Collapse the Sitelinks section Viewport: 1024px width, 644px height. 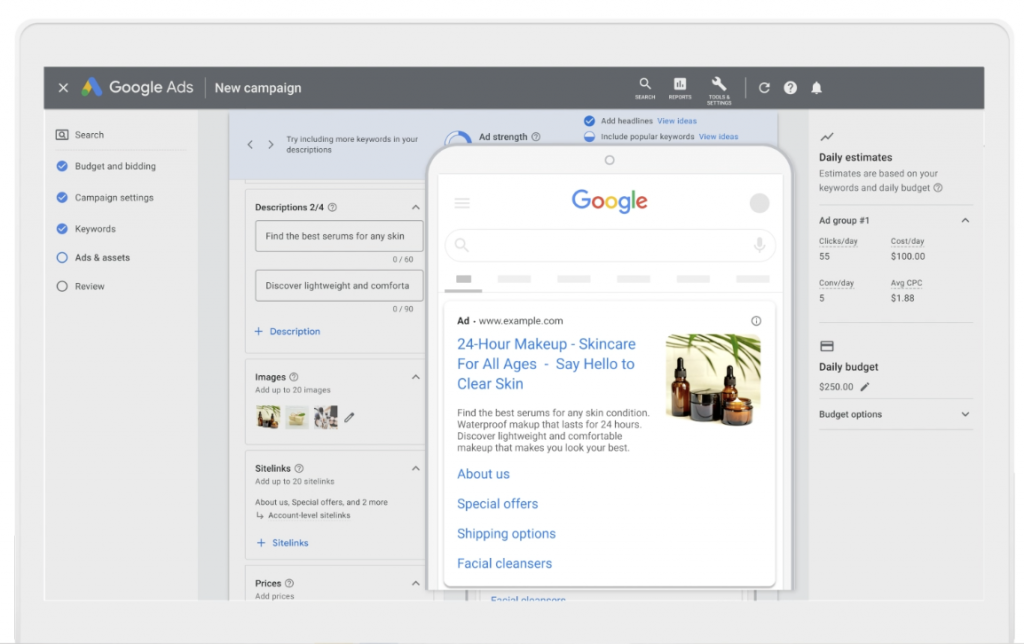pos(416,468)
